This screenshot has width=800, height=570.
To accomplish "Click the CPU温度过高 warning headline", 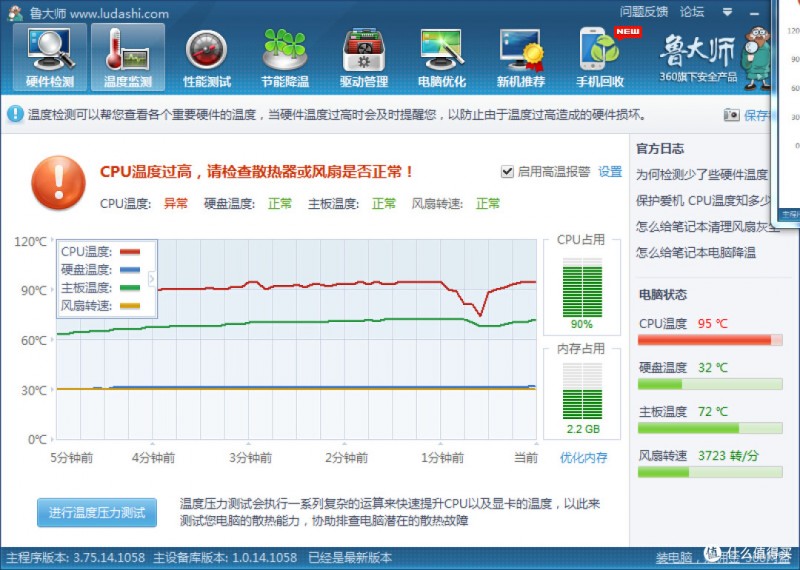I will coord(256,171).
